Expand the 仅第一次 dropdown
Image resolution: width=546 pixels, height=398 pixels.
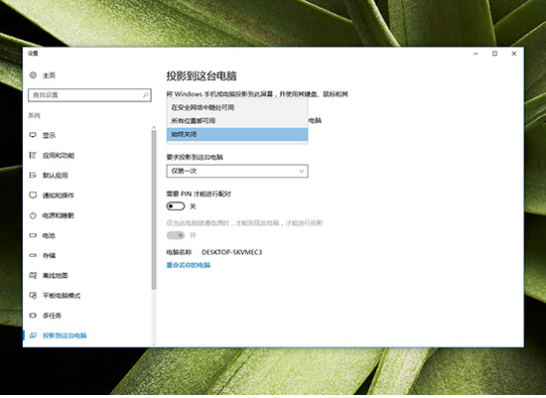coord(237,171)
